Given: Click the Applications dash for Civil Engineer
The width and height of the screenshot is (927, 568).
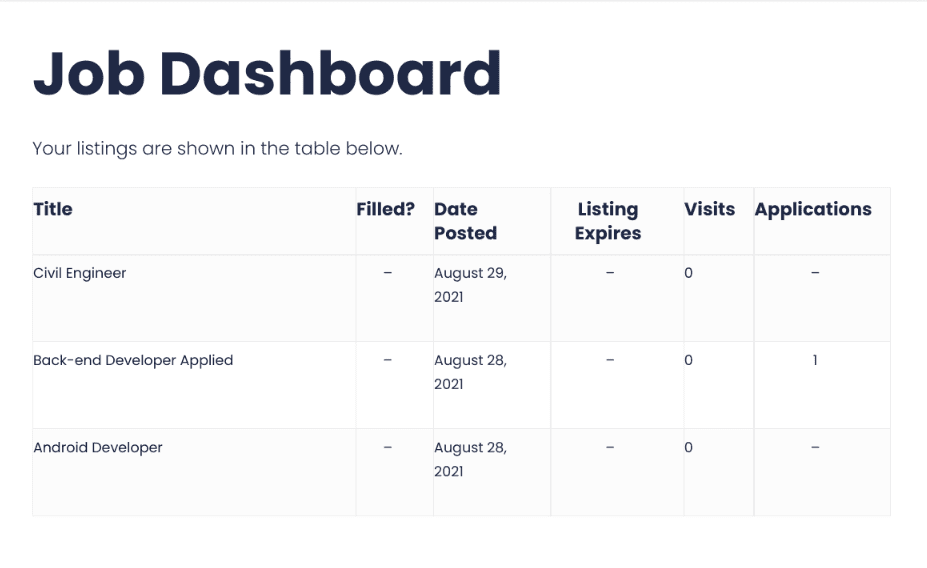Looking at the screenshot, I should click(815, 273).
